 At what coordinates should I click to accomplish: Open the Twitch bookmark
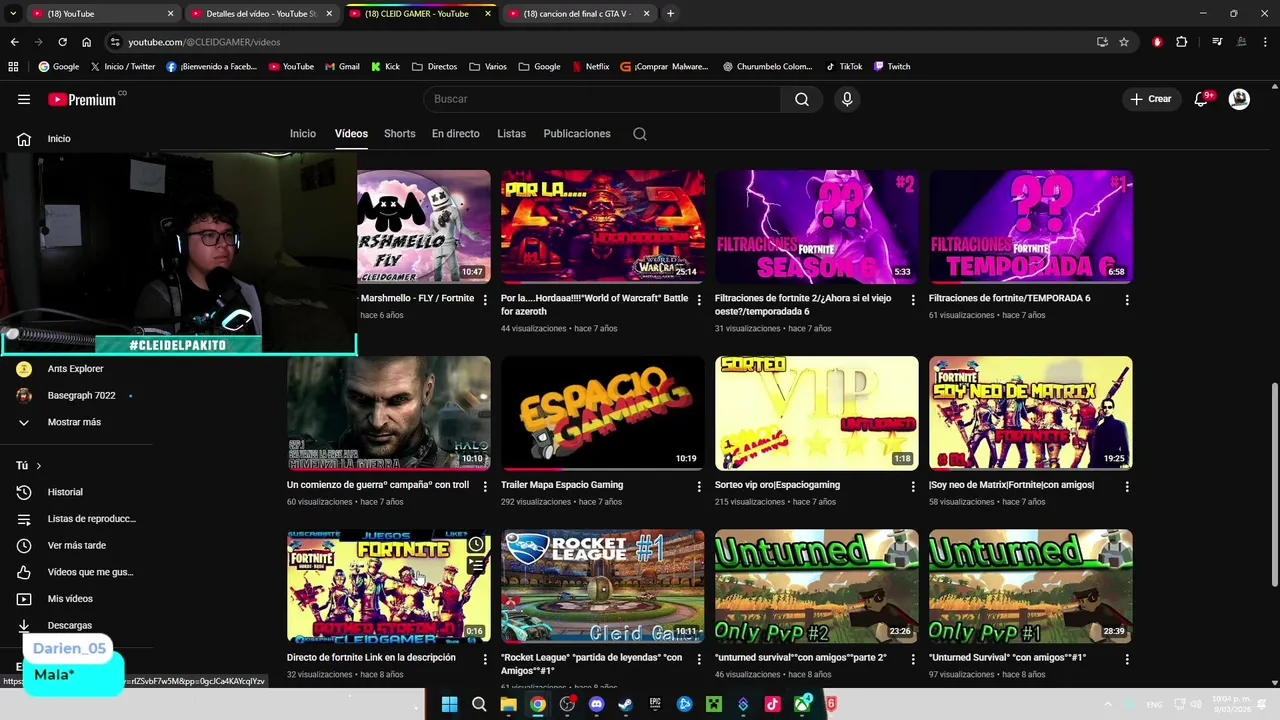pos(892,67)
